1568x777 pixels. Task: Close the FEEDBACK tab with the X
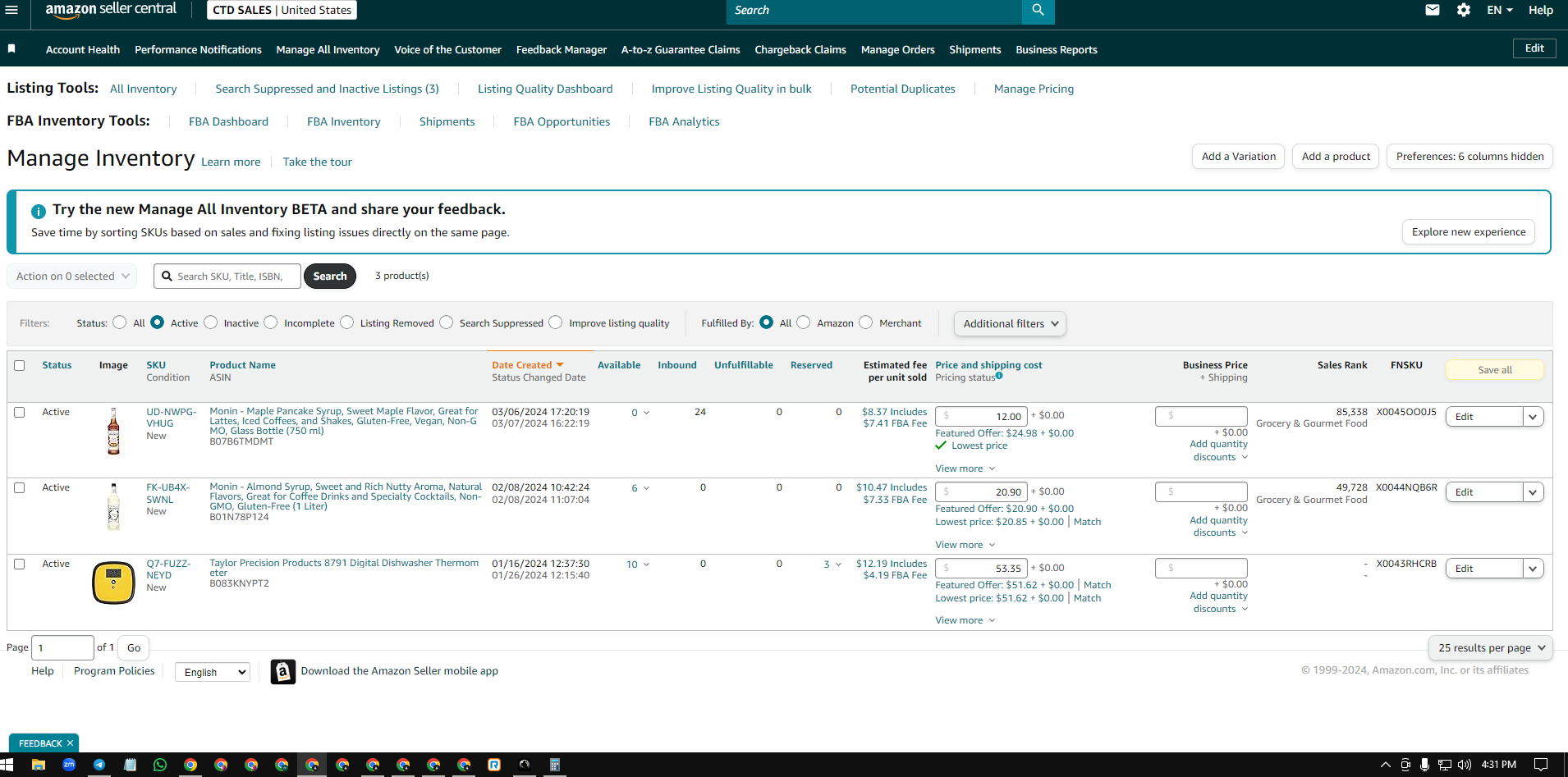[70, 743]
